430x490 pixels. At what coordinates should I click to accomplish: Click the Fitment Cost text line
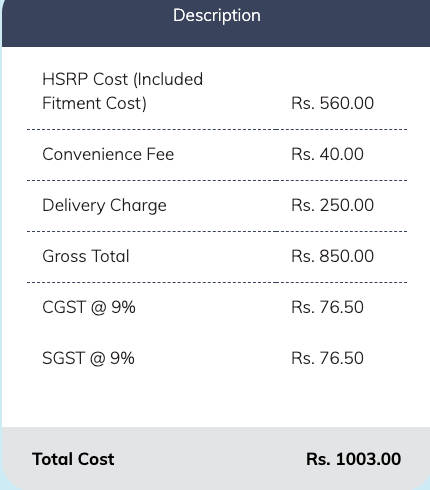(94, 103)
